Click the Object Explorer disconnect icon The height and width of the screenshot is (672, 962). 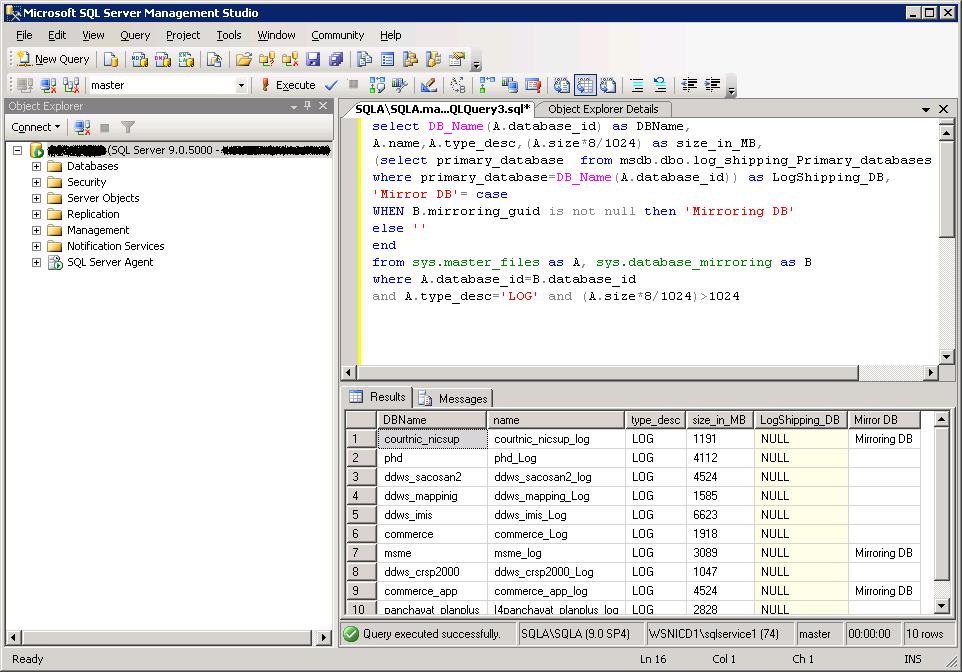point(82,127)
